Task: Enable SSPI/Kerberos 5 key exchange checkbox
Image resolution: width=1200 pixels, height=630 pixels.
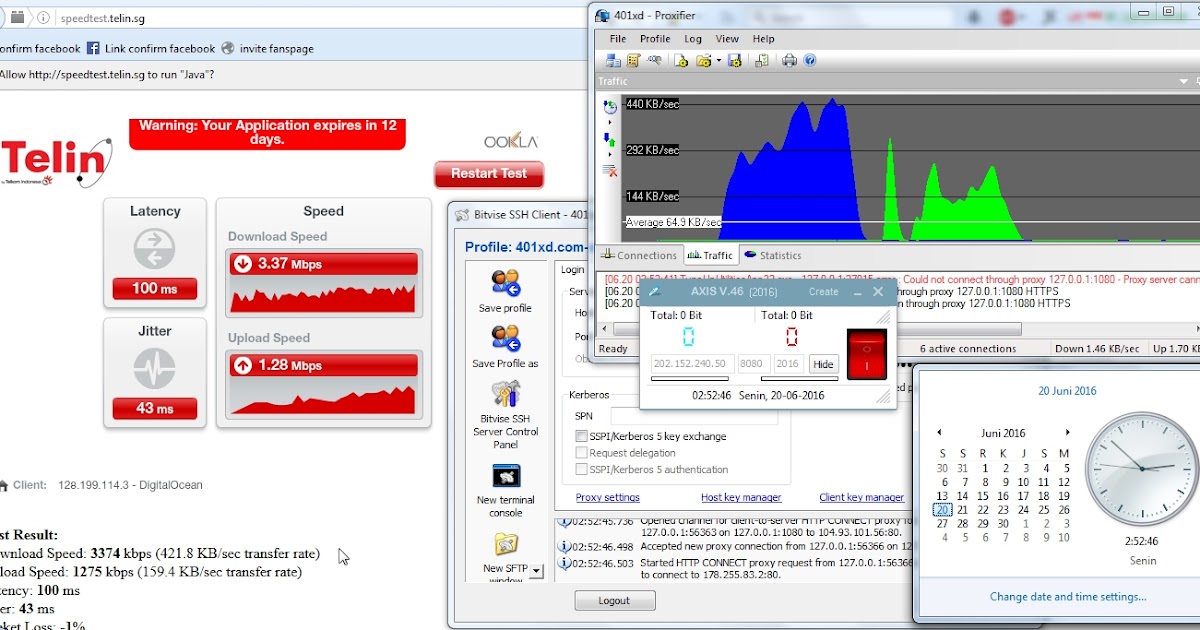Action: (x=581, y=436)
